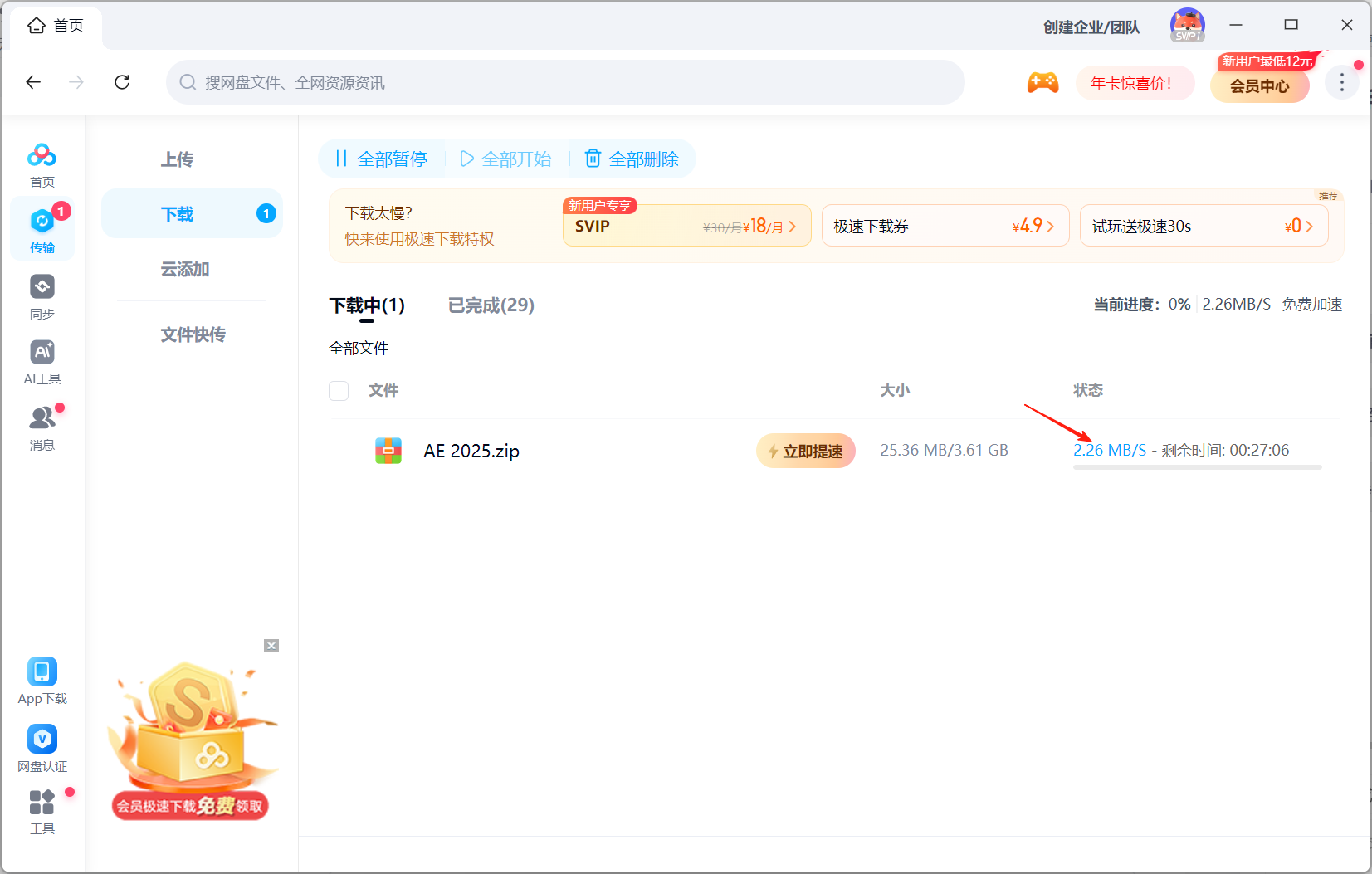This screenshot has height=874, width=1372.
Task: Toggle the select-all files checkbox
Action: 339,390
